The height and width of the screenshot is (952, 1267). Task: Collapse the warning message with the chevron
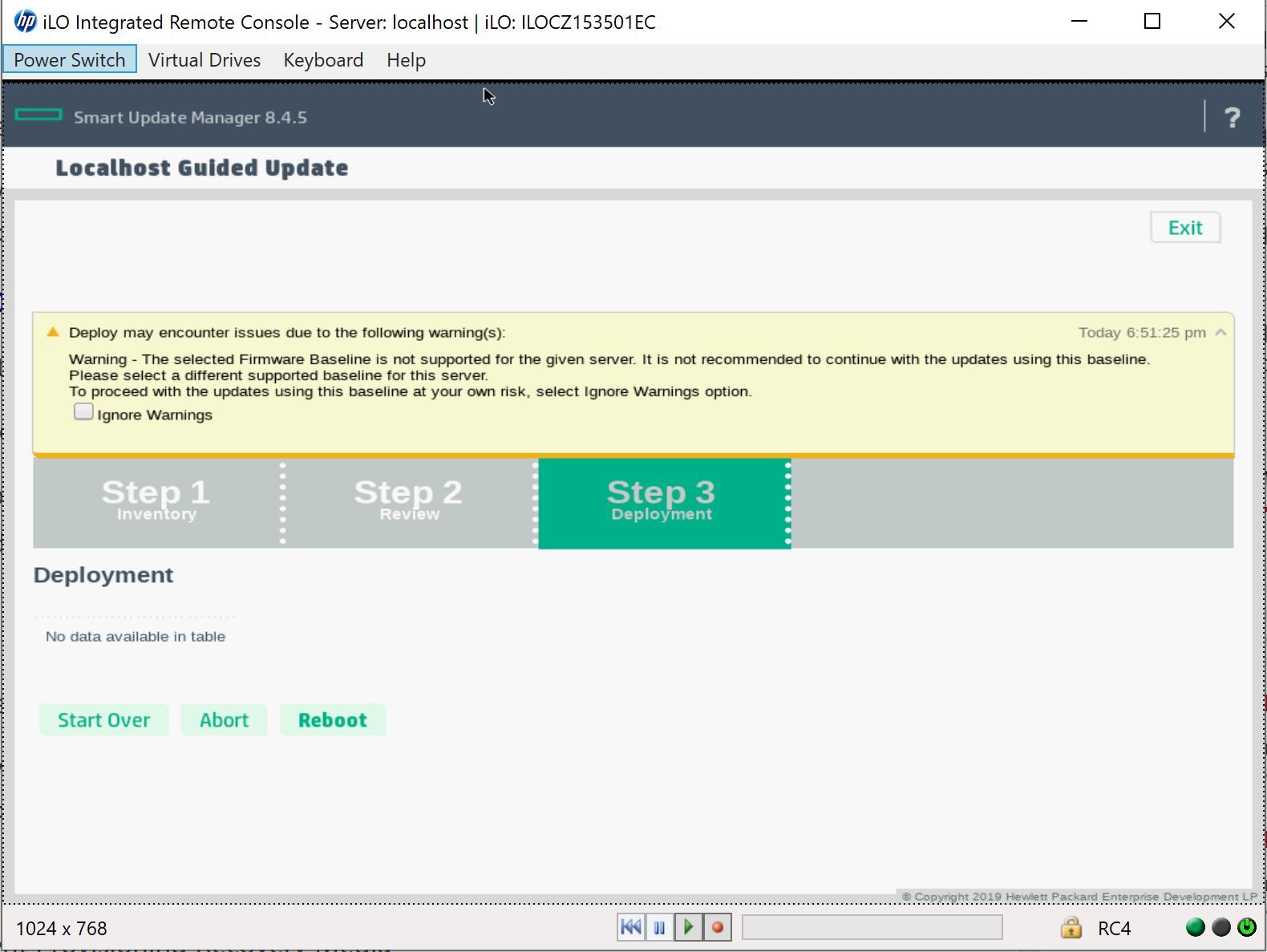[x=1220, y=332]
